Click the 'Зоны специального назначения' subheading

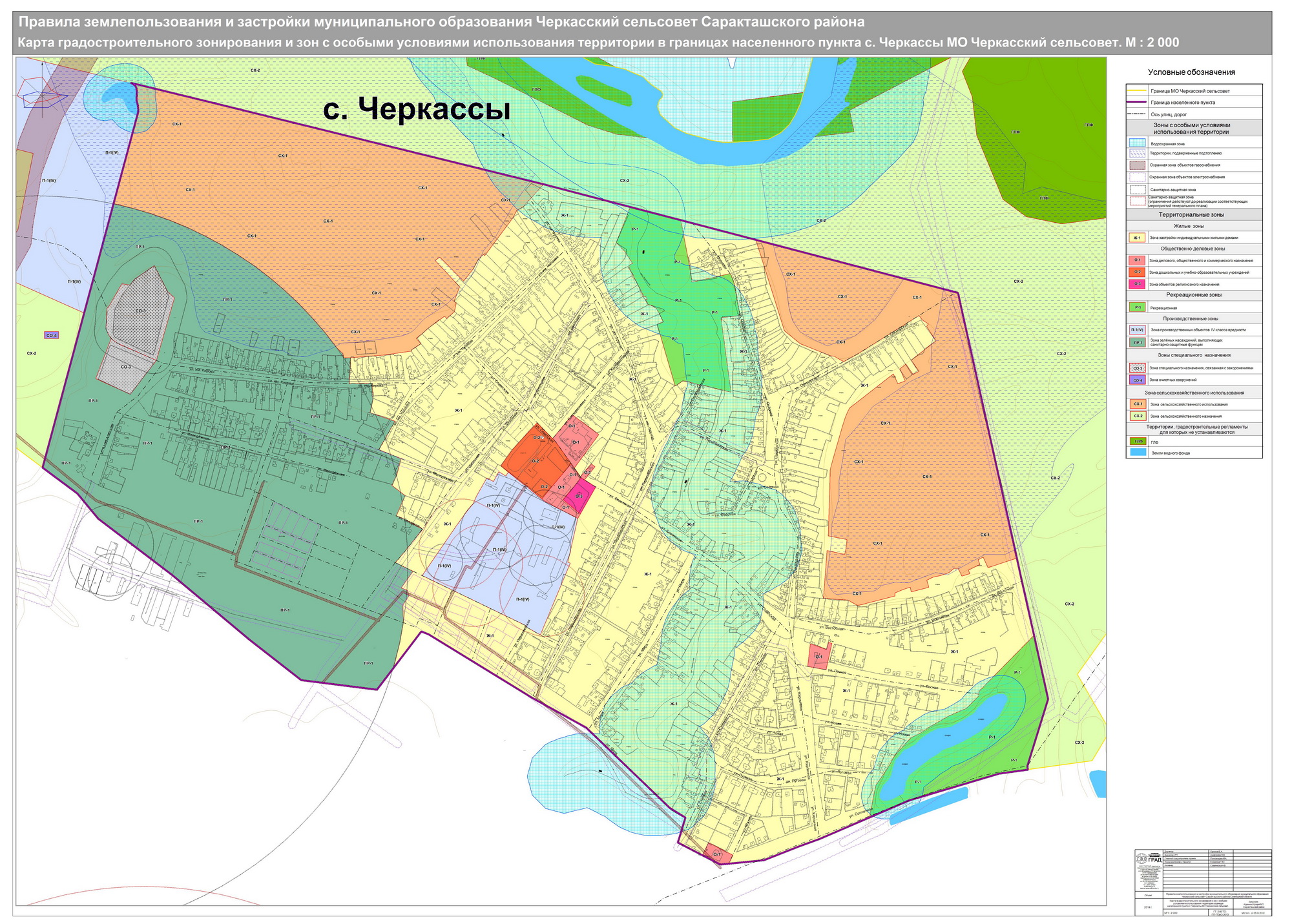1194,355
